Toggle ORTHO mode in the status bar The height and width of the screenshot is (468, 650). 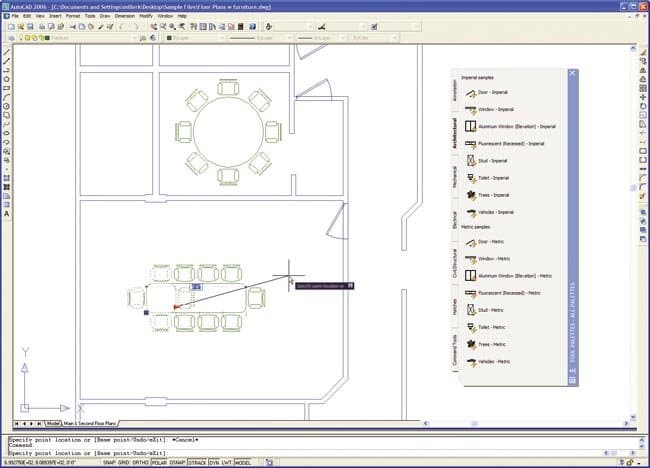(x=141, y=462)
